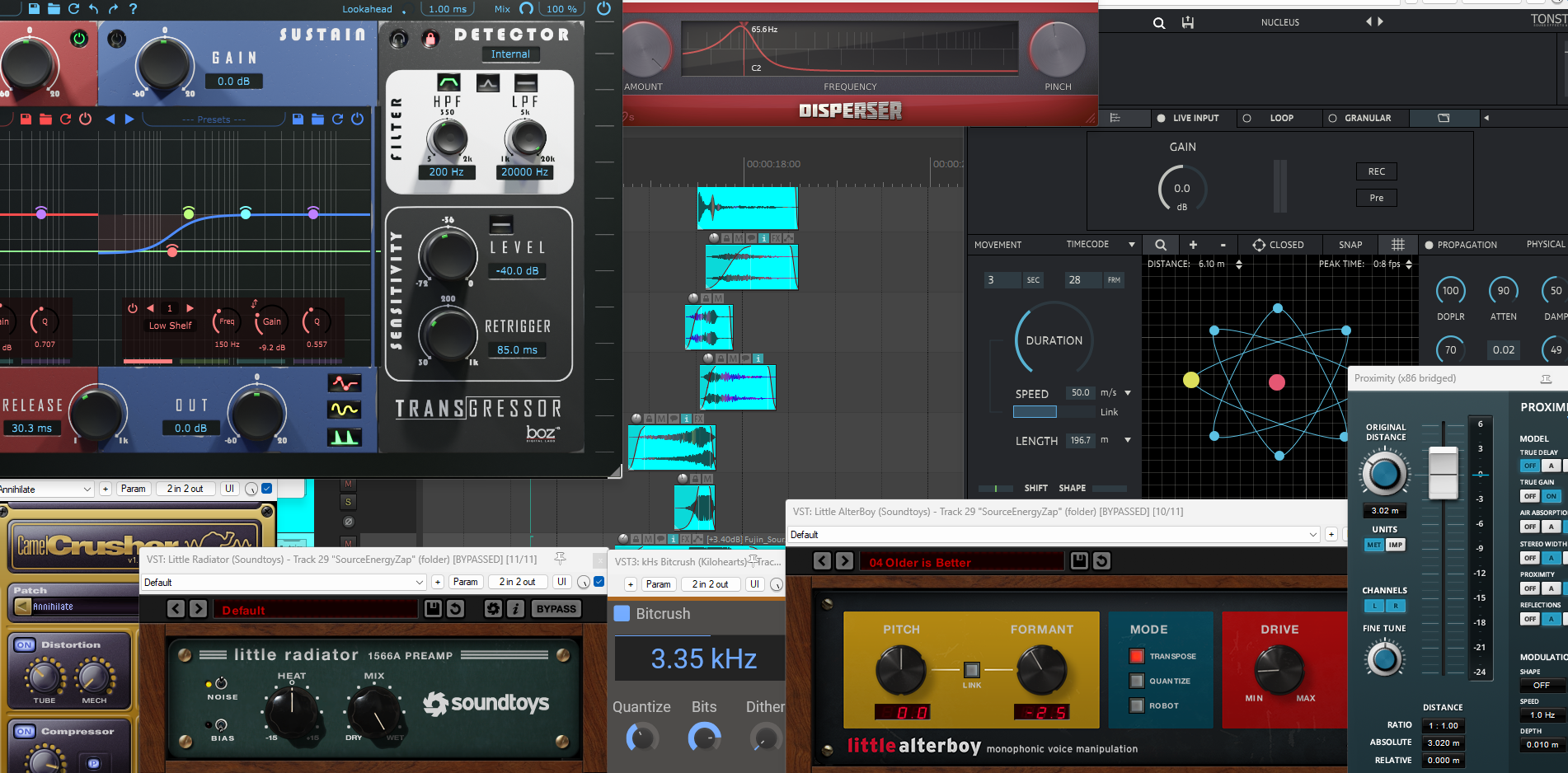Open the TIMECODE movement dropdown
Image resolution: width=1568 pixels, height=773 pixels.
click(x=1101, y=245)
